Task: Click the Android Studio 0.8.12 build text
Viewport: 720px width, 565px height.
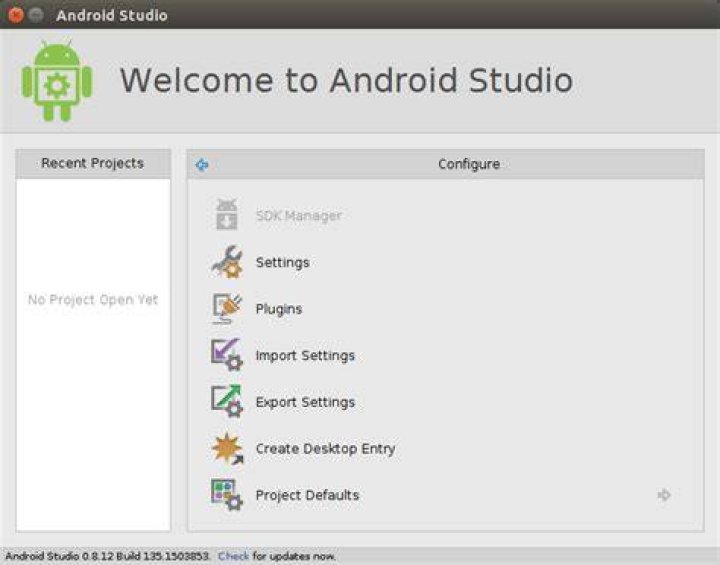Action: pos(108,556)
